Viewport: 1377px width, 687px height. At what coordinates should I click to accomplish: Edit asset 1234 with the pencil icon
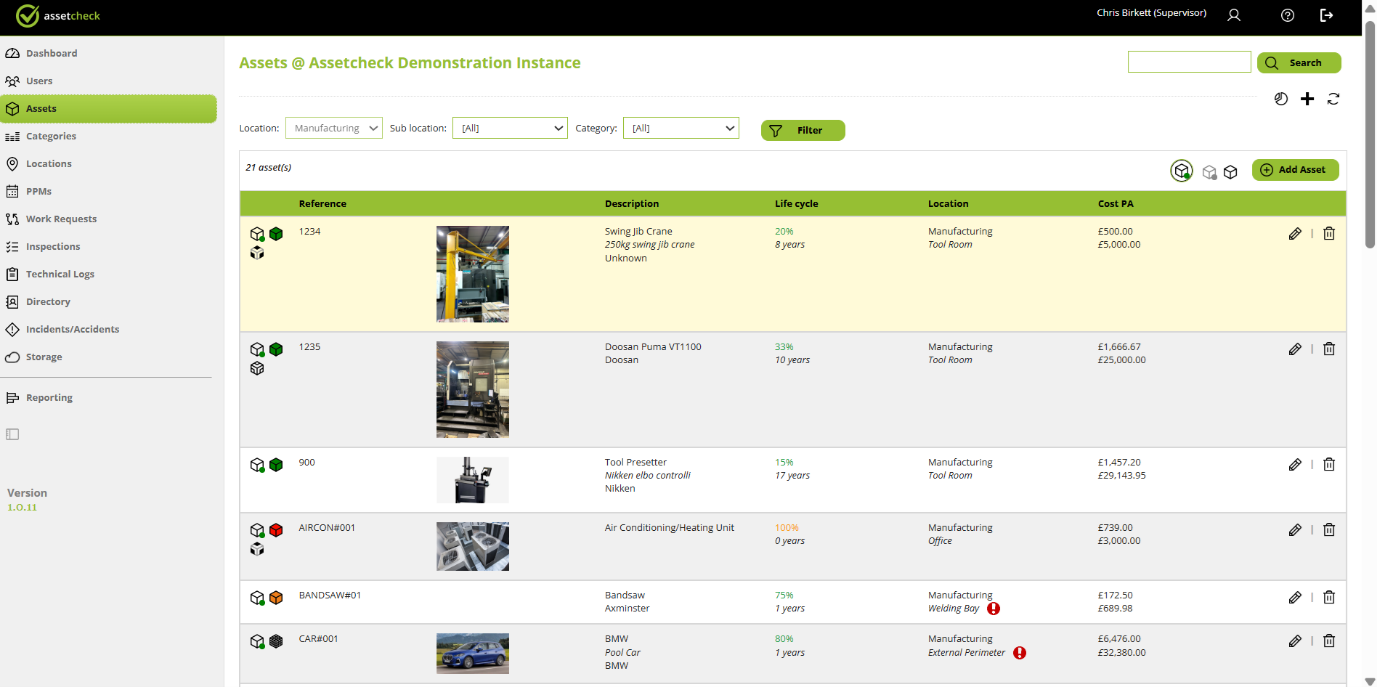click(1295, 234)
